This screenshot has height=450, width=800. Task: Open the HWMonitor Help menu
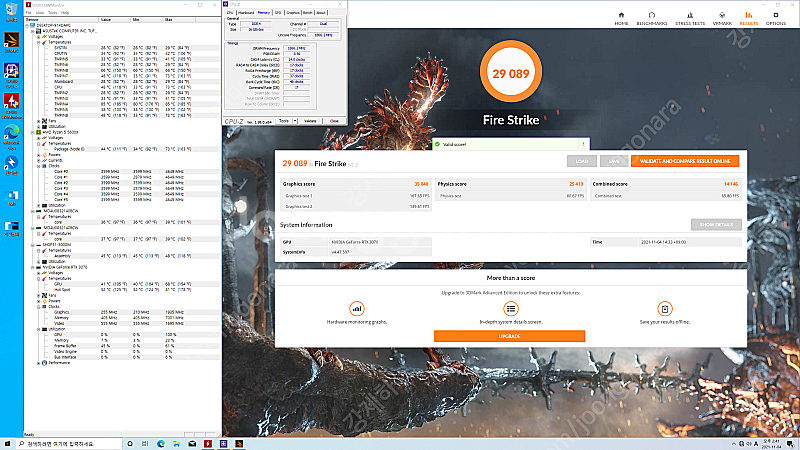(65, 13)
